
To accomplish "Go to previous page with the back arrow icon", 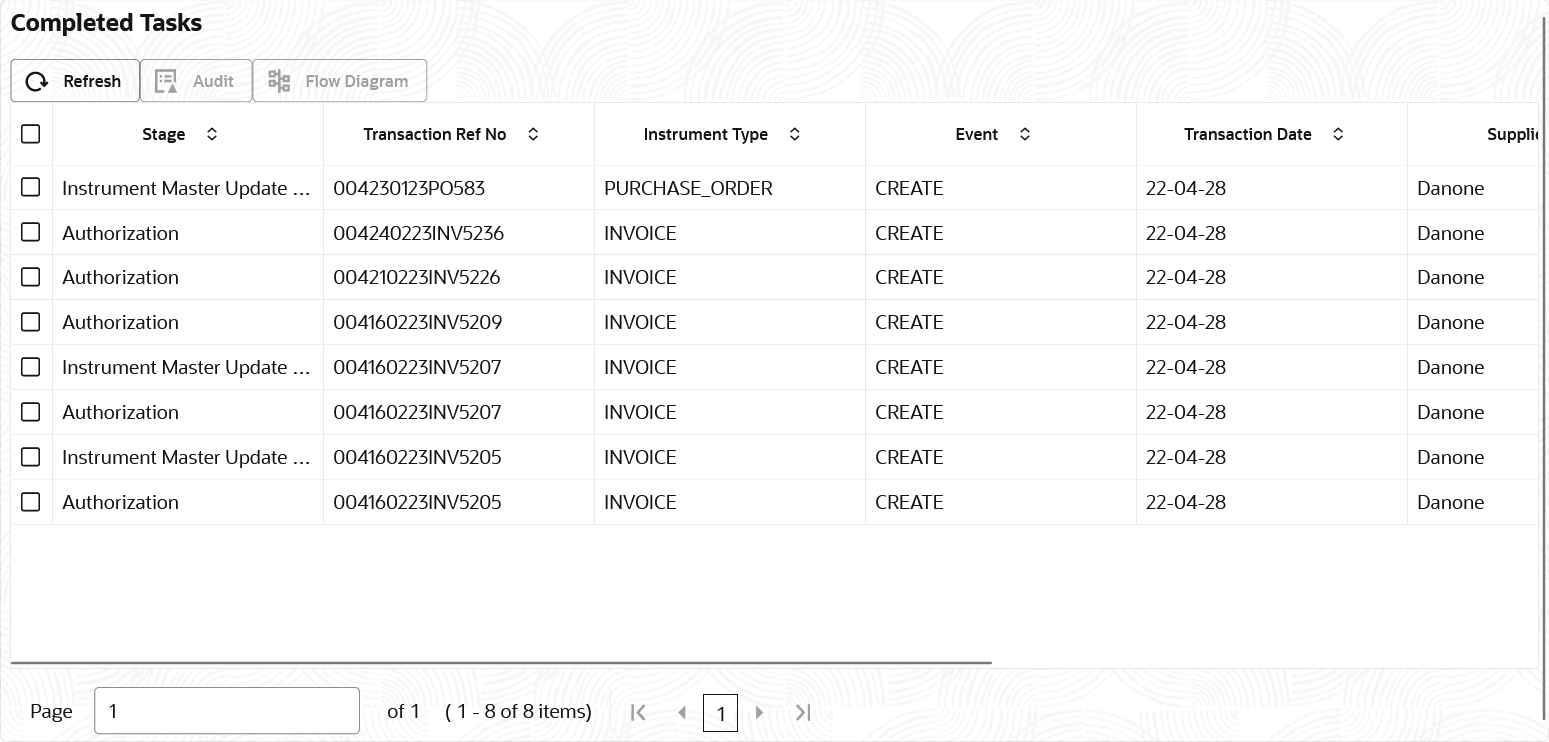I will click(681, 712).
